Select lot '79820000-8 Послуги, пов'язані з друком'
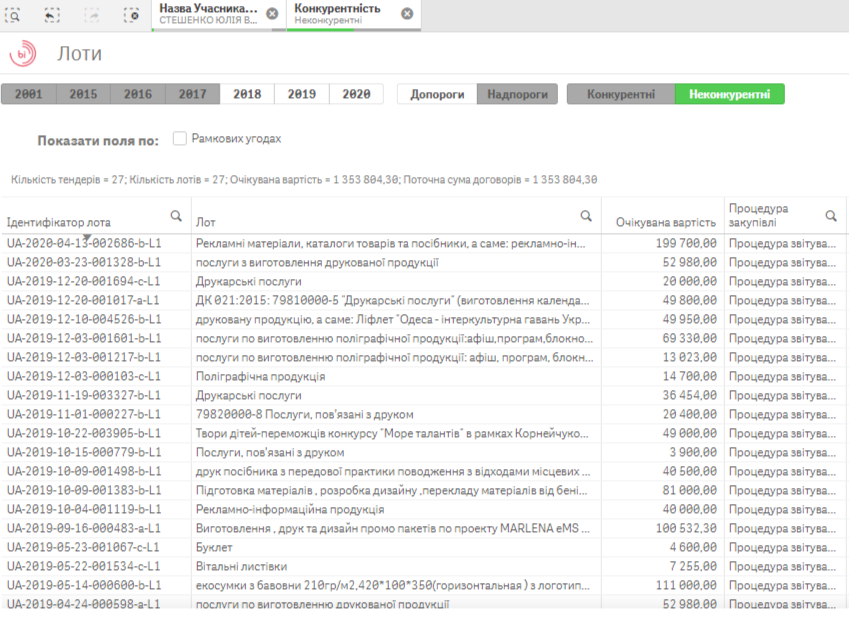Image resolution: width=849 pixels, height=617 pixels. pos(304,415)
